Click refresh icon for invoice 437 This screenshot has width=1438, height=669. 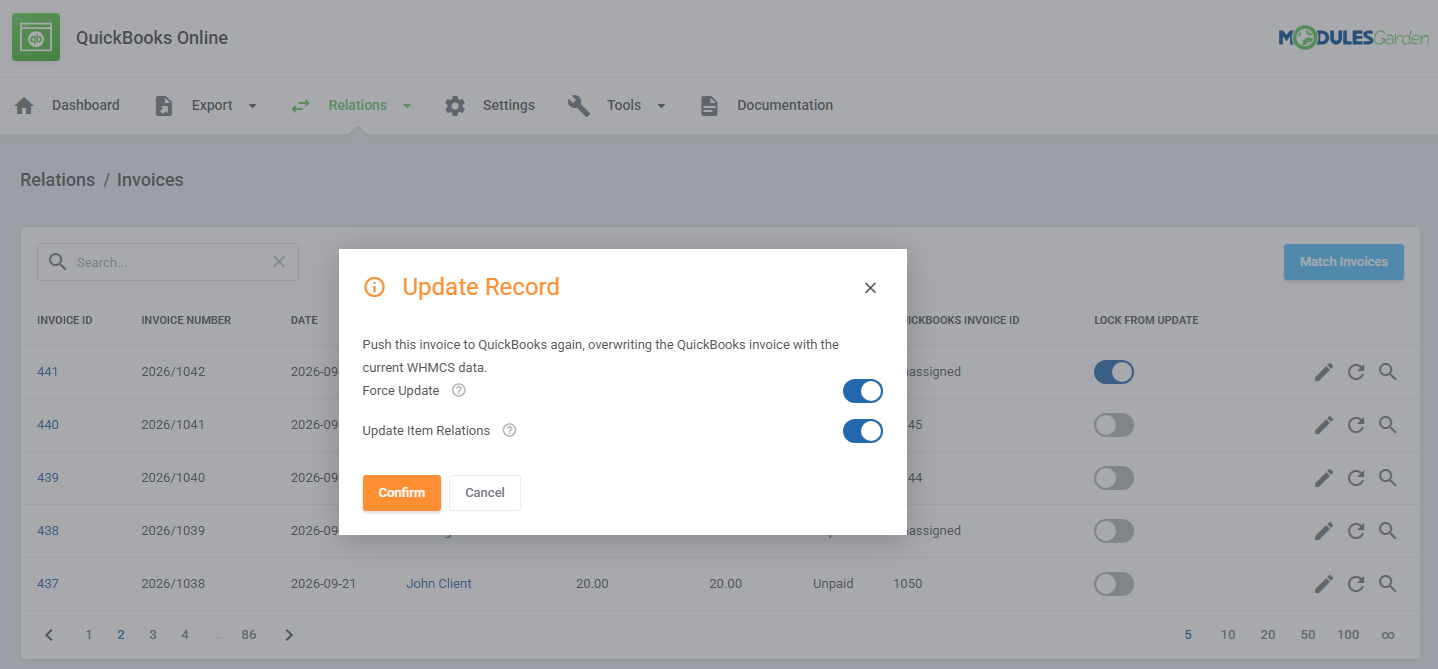pyautogui.click(x=1356, y=584)
